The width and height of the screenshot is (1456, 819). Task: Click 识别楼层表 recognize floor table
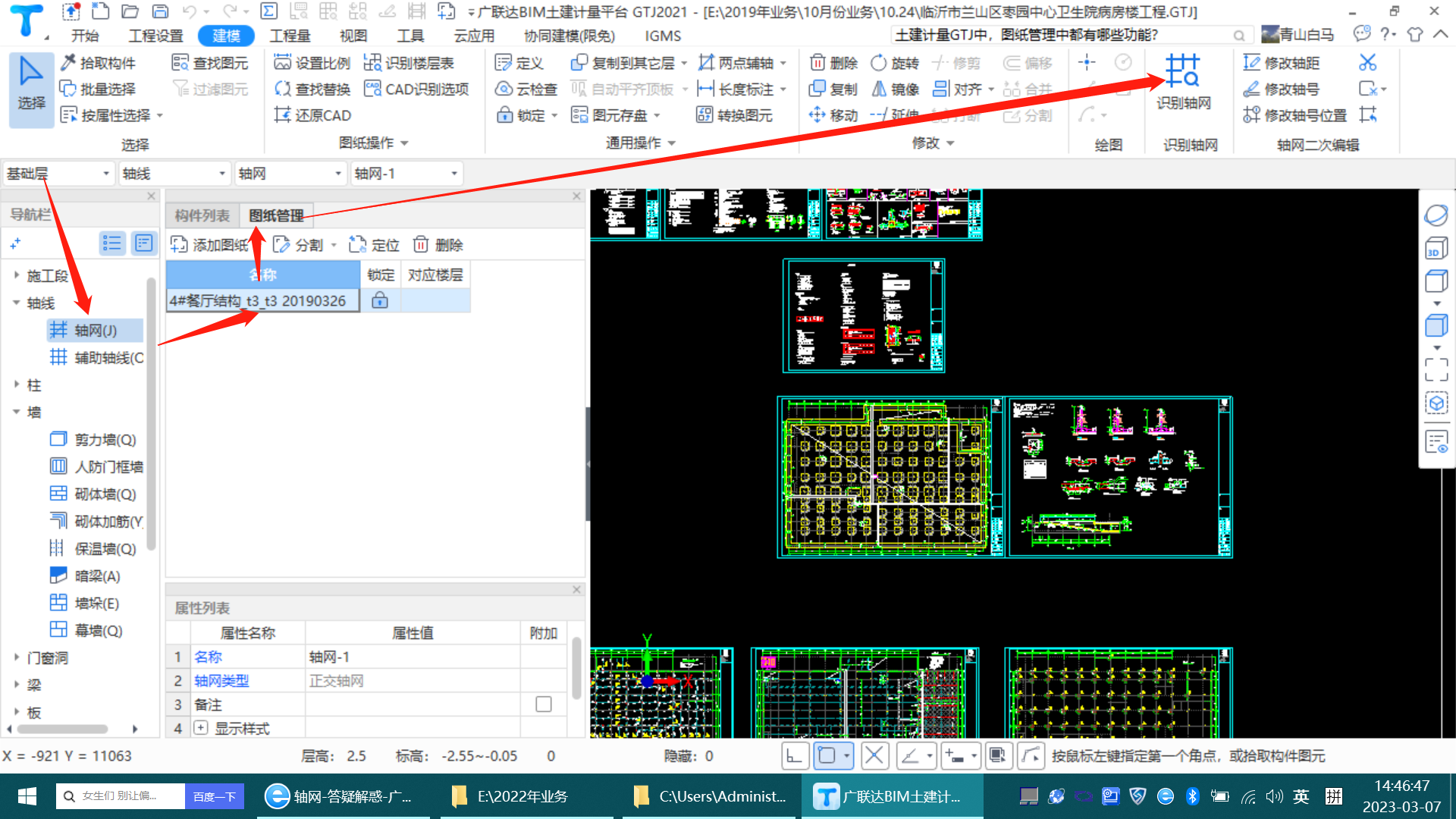click(x=409, y=63)
